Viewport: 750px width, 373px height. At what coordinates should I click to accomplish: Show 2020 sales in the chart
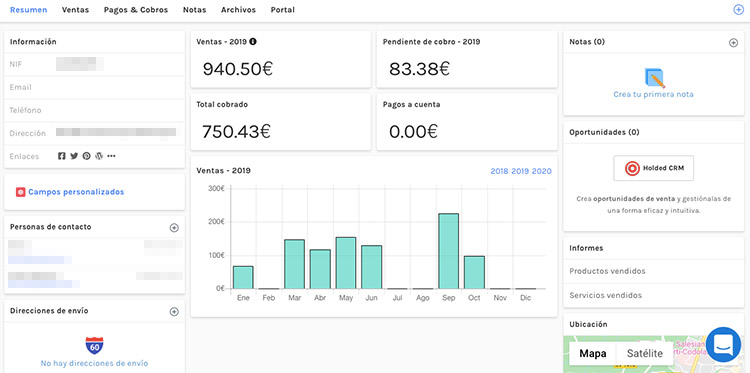[x=541, y=171]
